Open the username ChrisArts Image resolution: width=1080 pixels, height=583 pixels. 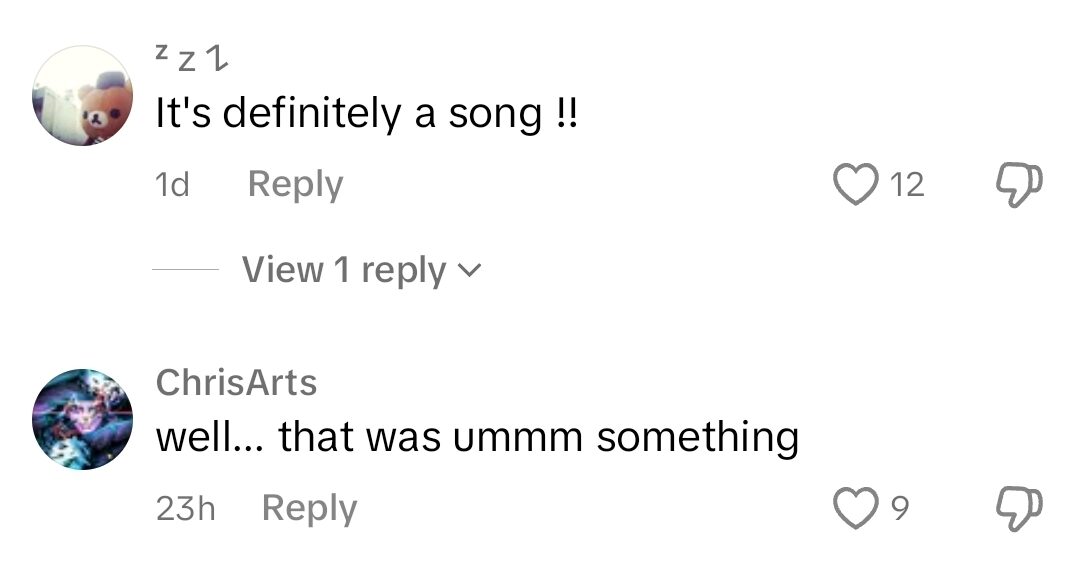(x=237, y=382)
